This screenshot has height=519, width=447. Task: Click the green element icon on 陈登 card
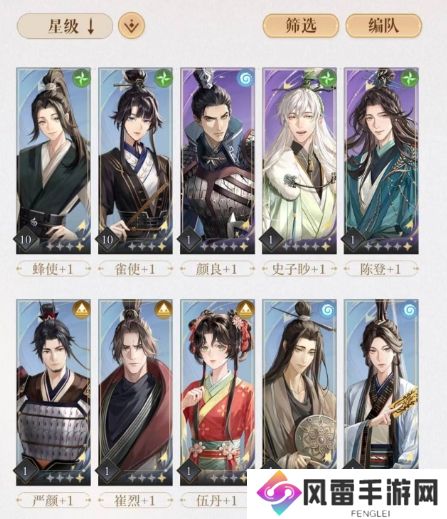tap(409, 78)
